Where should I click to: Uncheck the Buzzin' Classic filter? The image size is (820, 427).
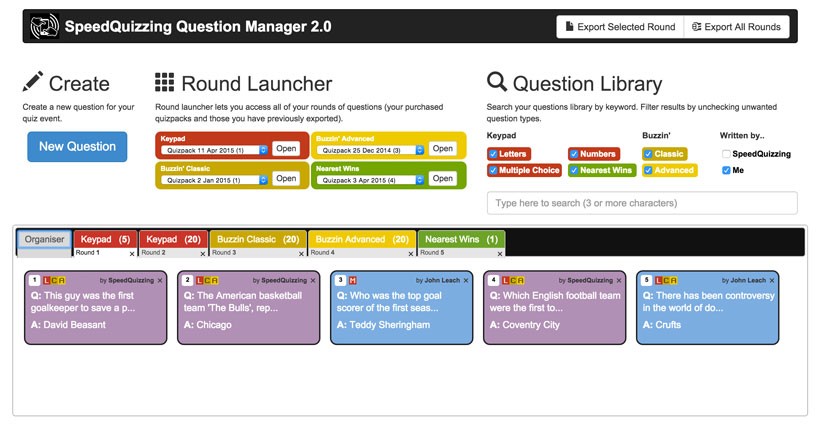pyautogui.click(x=648, y=154)
